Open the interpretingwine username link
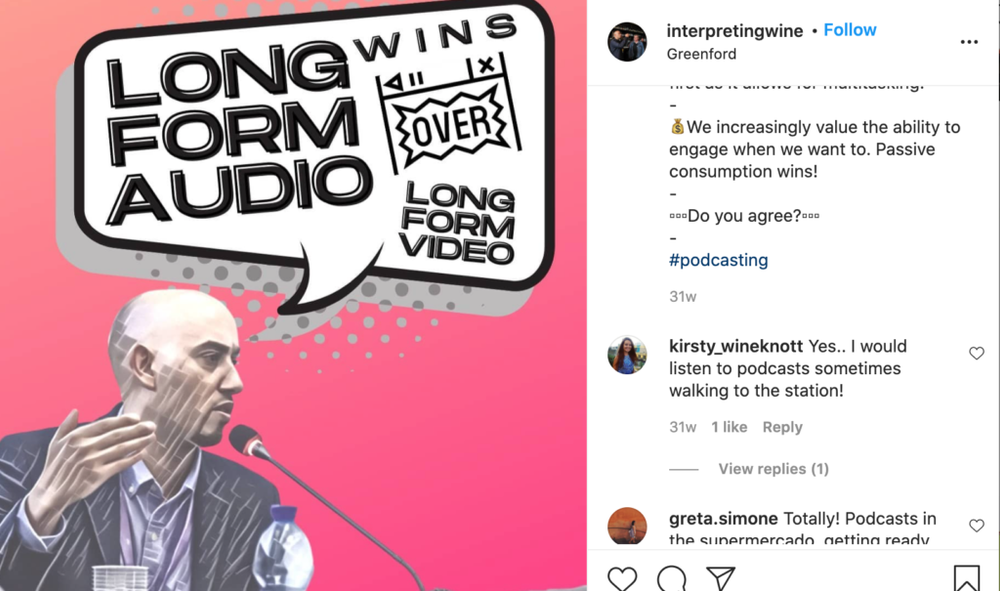Viewport: 1000px width, 591px height. (x=735, y=31)
